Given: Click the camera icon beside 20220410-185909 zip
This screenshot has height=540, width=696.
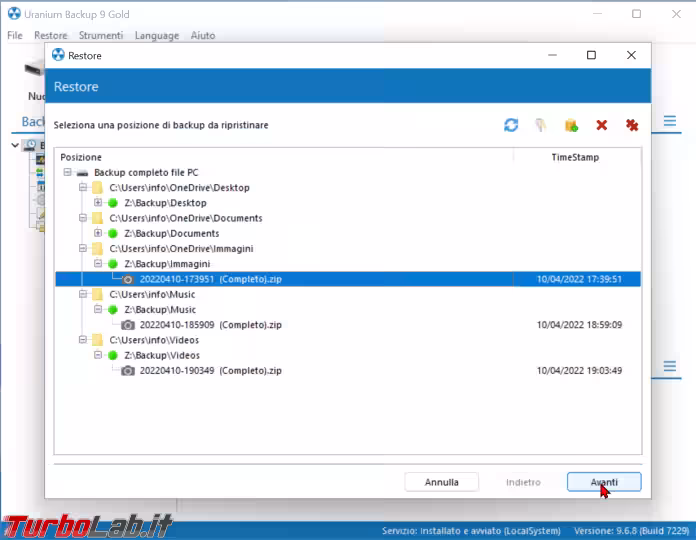Looking at the screenshot, I should coord(128,325).
